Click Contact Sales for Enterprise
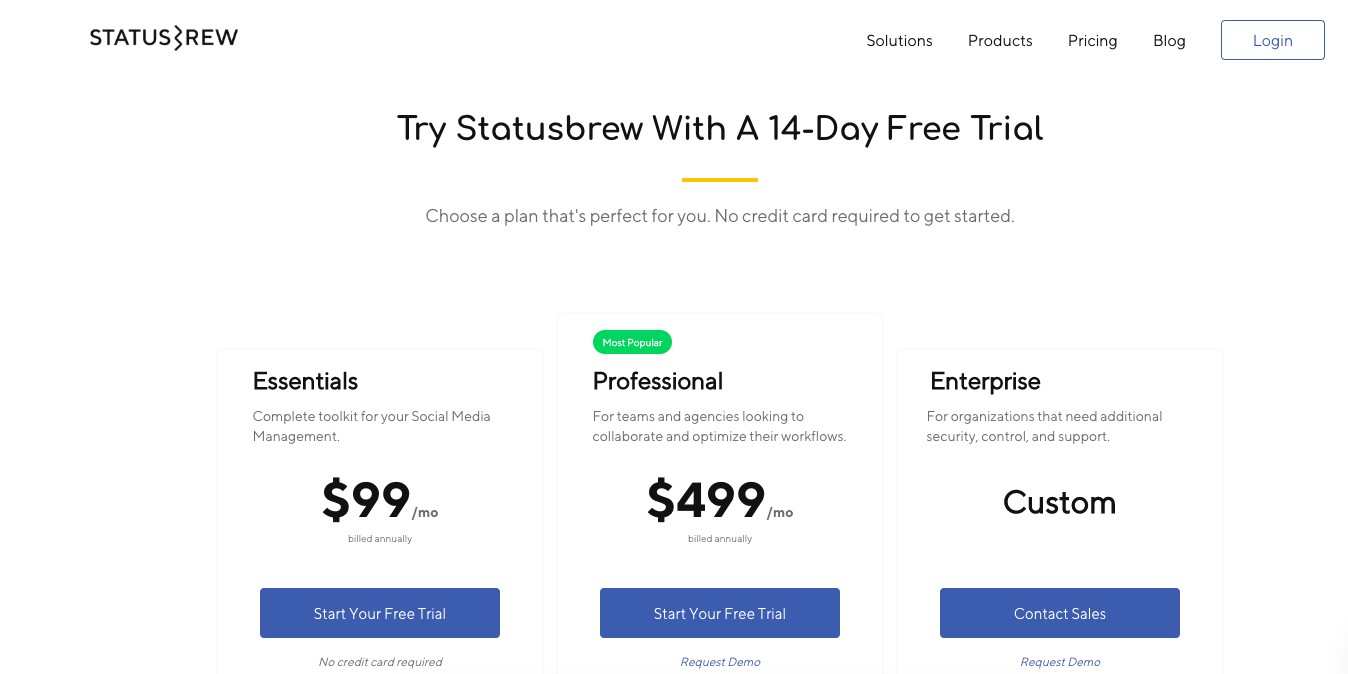 [x=1059, y=613]
